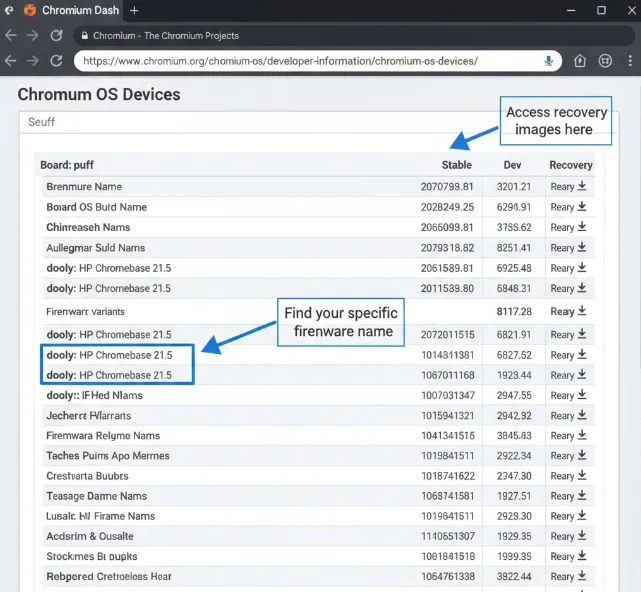
Task: Click recovery download icon for Rebpered Cretroeless Hear
Action: pos(581,577)
